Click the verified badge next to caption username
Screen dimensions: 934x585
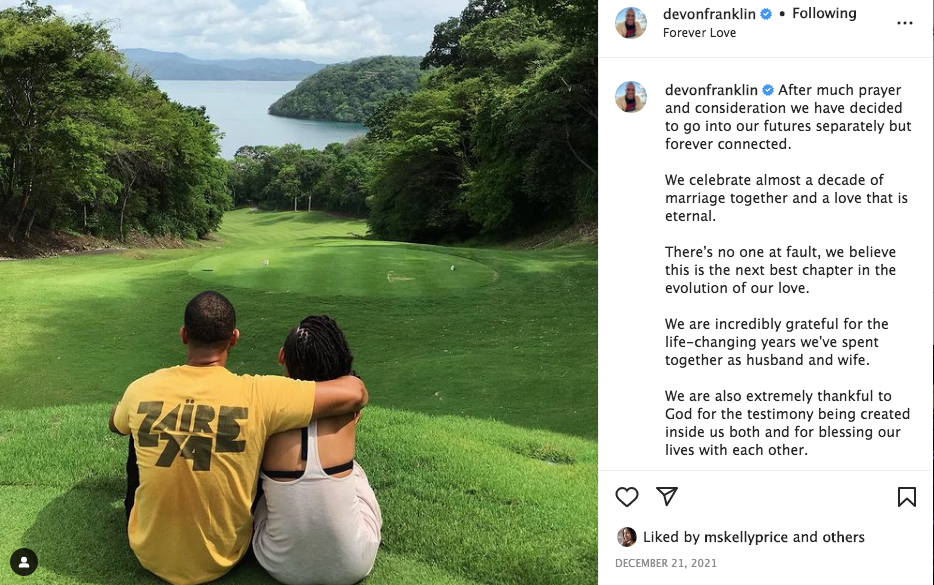tap(768, 90)
